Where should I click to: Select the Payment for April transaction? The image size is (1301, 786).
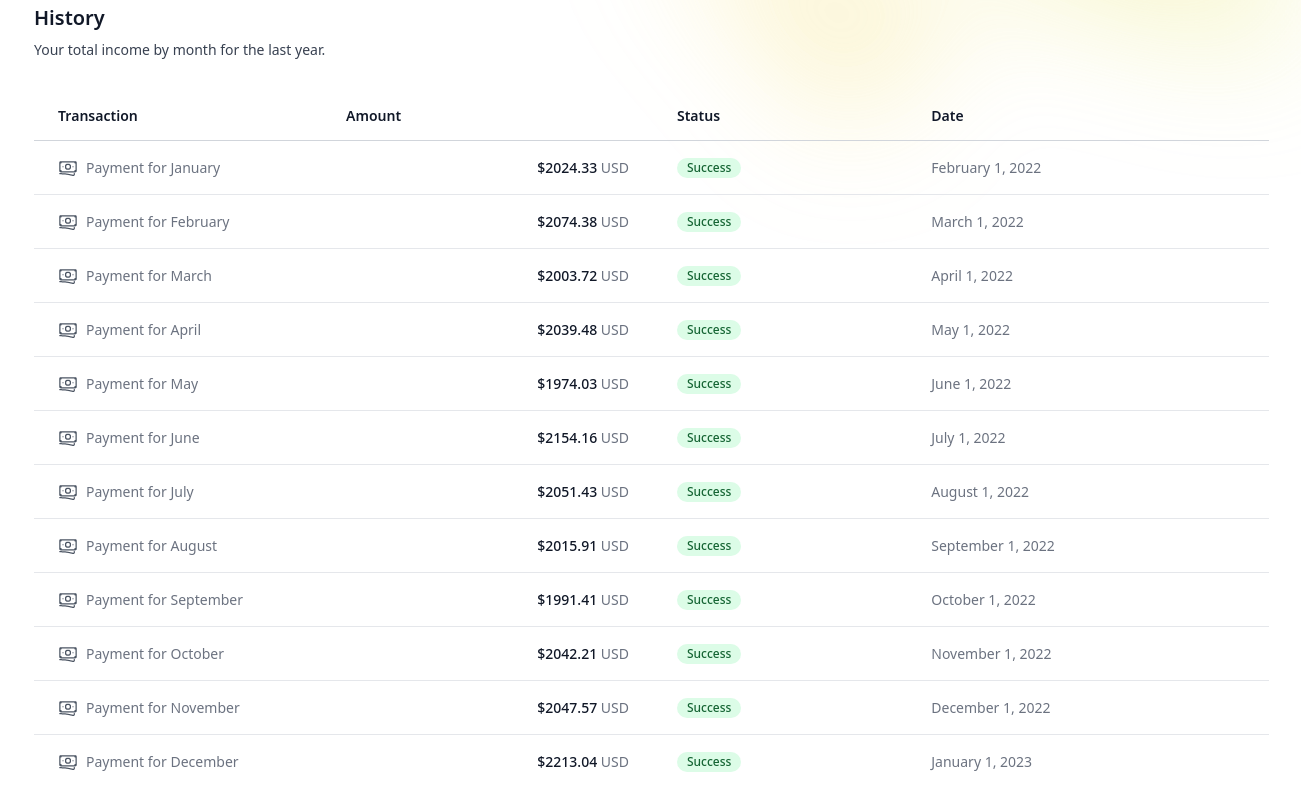[143, 330]
